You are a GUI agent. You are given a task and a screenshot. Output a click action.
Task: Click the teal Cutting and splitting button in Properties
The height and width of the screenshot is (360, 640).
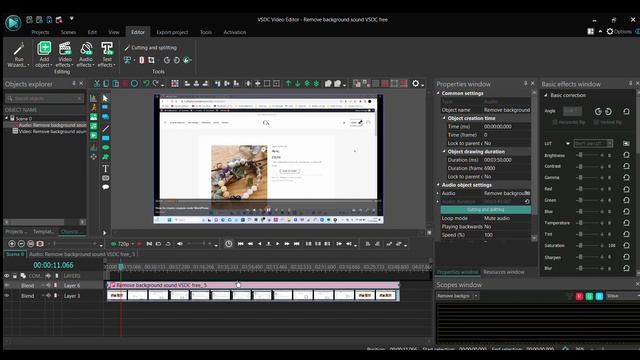click(485, 209)
